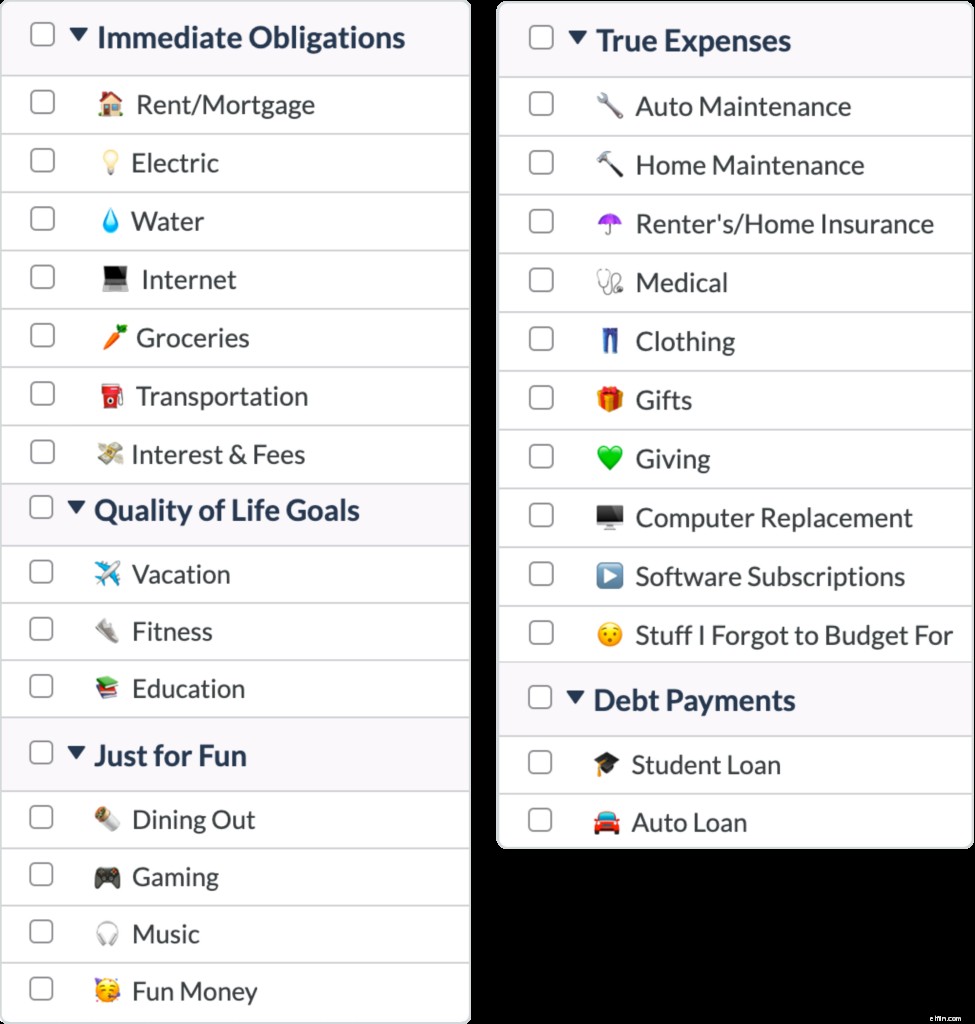The height and width of the screenshot is (1024, 975).
Task: Check the Software Subscriptions checkbox
Action: [x=541, y=575]
